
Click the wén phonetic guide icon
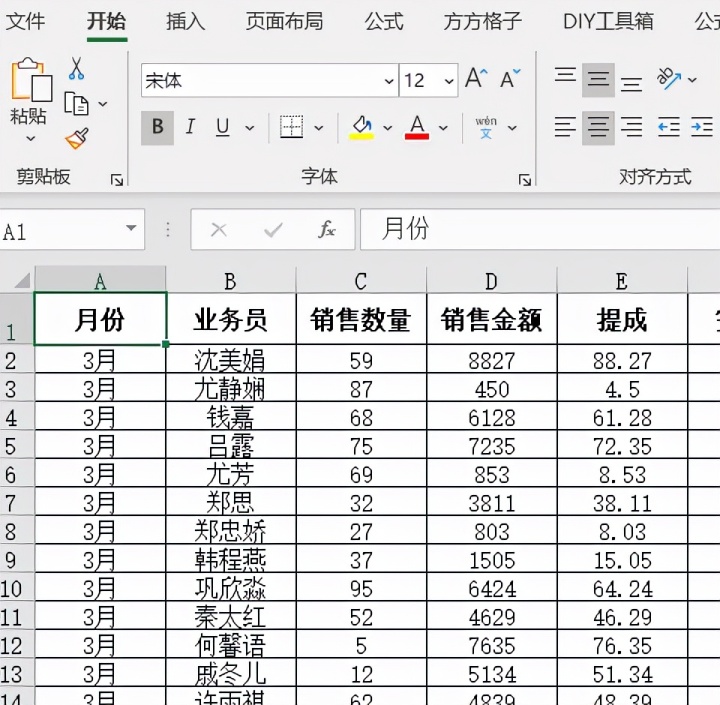coord(486,127)
